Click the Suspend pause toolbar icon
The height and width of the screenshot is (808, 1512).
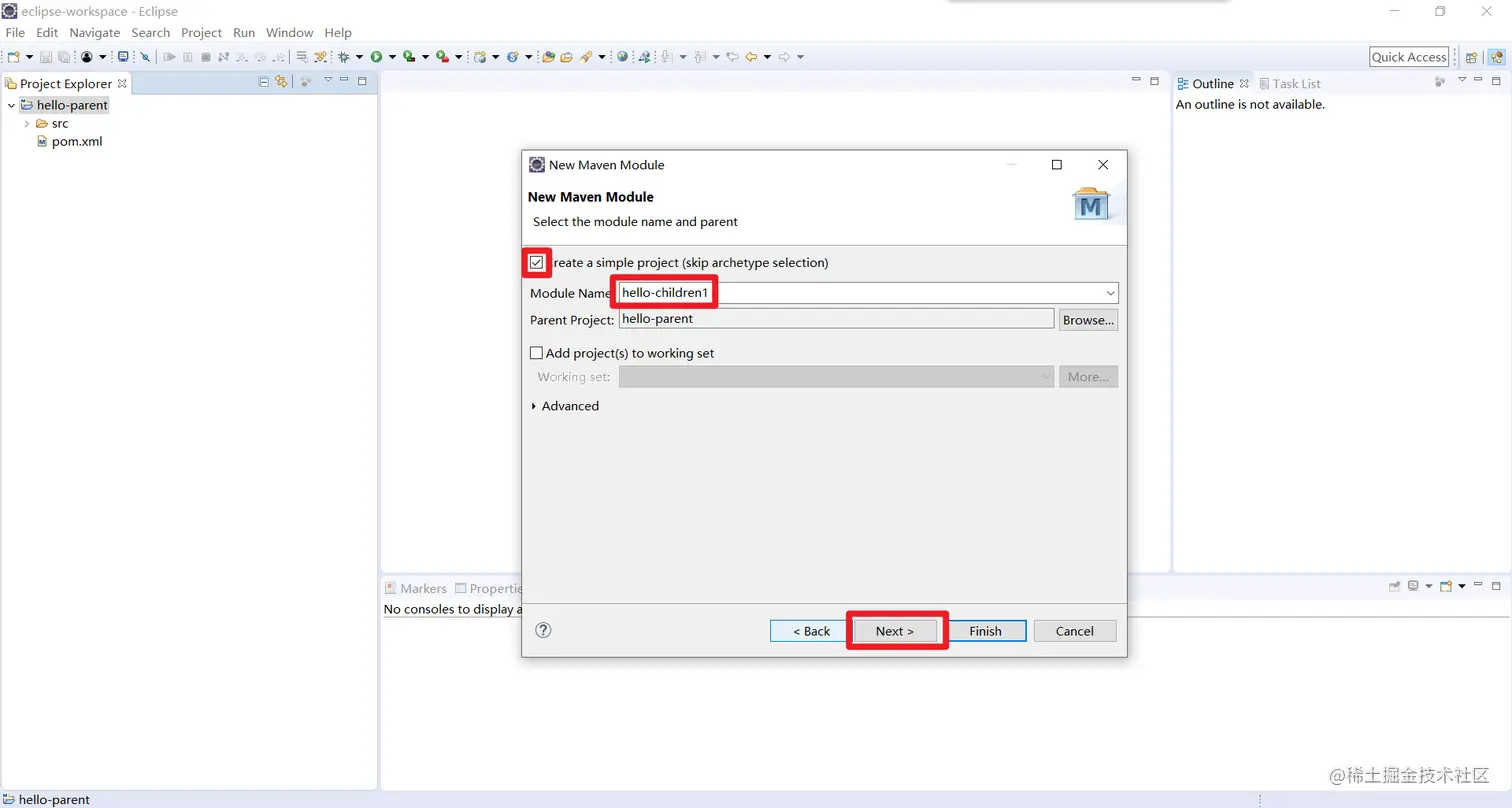pyautogui.click(x=187, y=57)
